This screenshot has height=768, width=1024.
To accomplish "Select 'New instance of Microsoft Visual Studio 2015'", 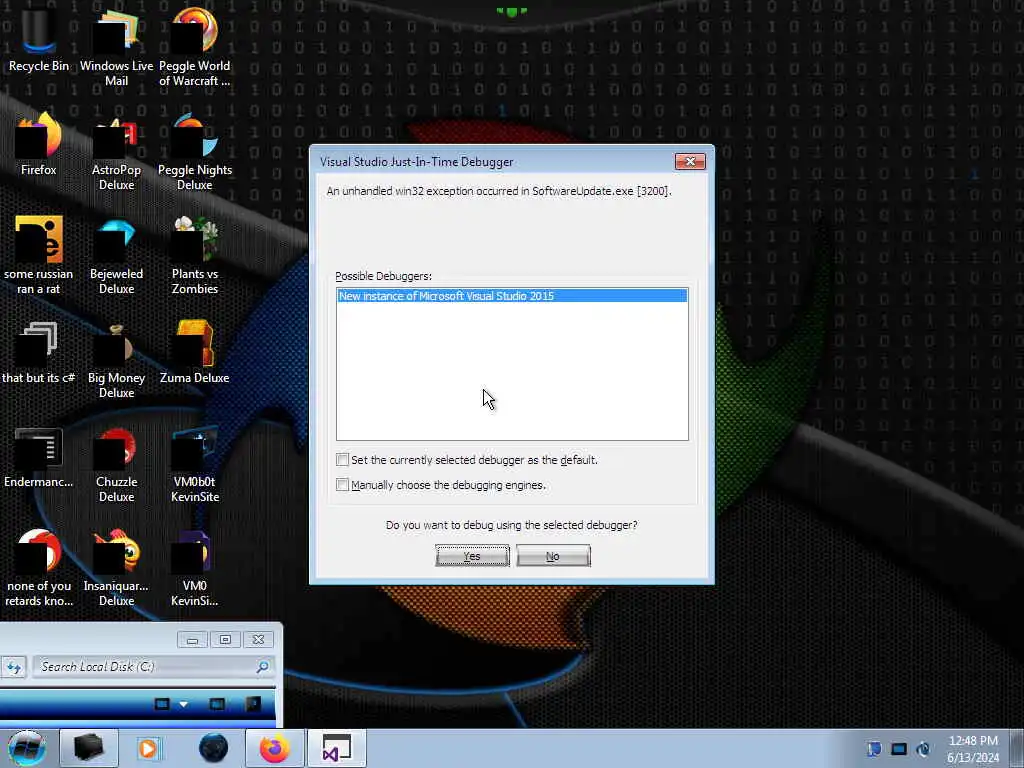I will 512,296.
